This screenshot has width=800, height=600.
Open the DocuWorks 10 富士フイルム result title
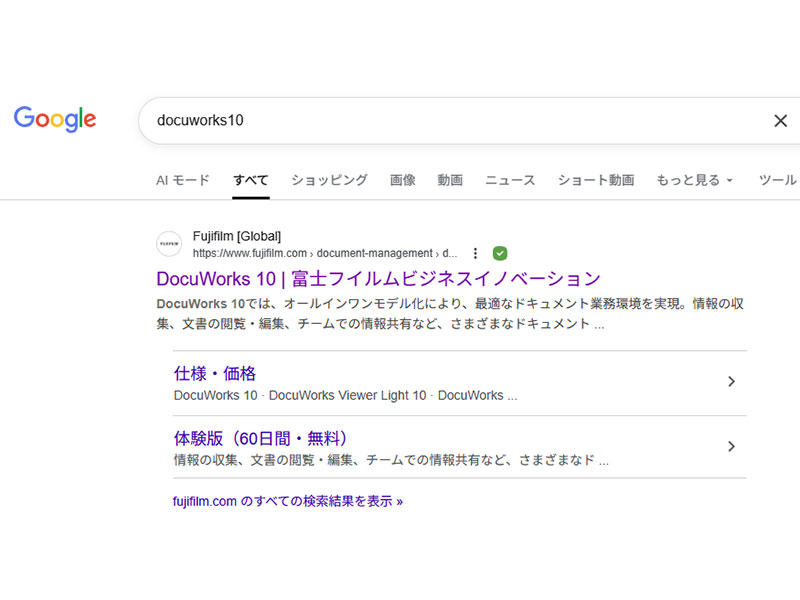click(x=378, y=279)
